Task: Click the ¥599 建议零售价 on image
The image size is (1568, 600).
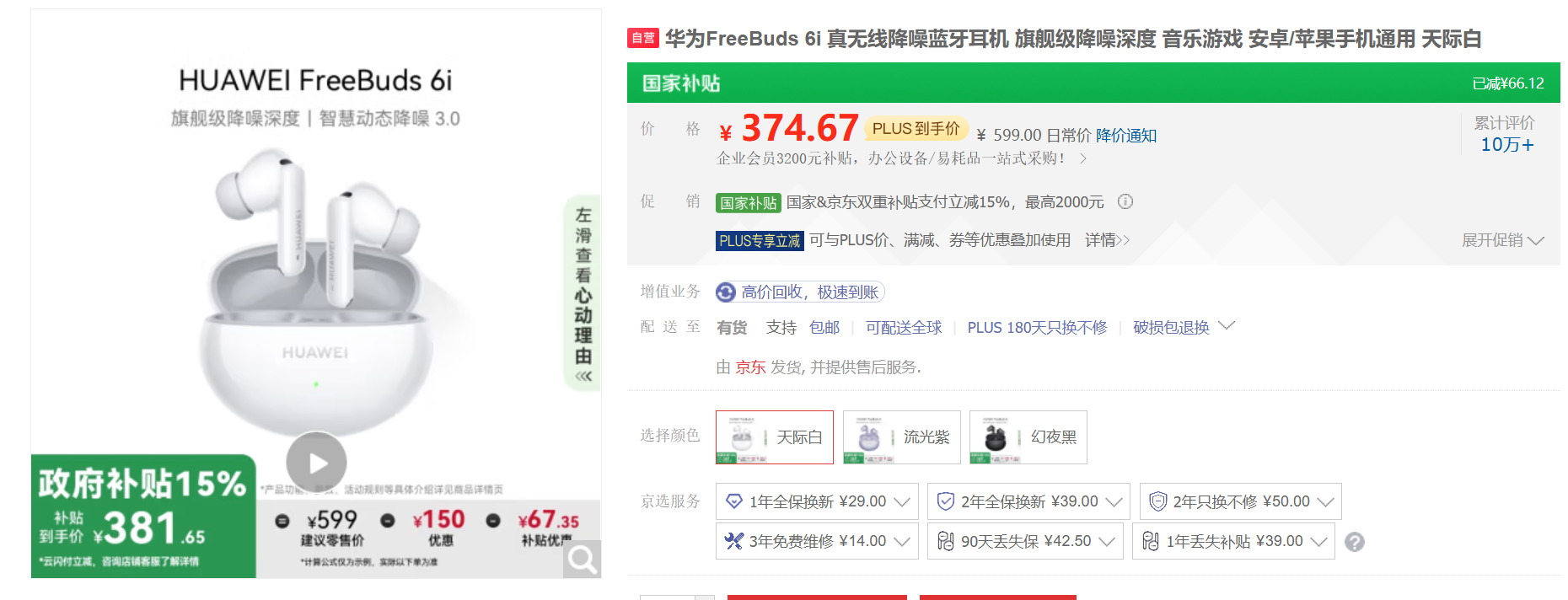Action: [332, 528]
